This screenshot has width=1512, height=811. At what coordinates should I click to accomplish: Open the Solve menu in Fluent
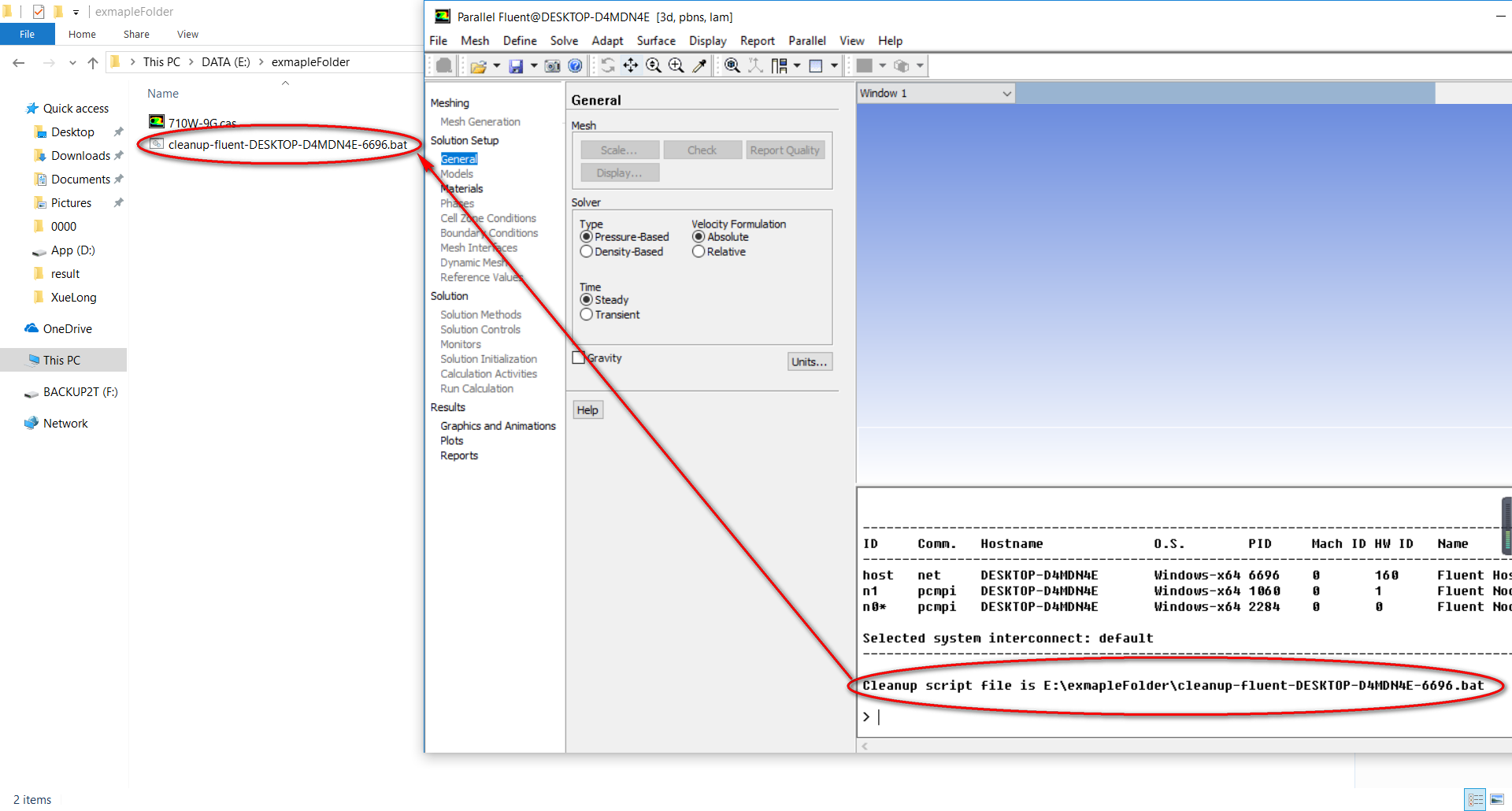(x=563, y=40)
